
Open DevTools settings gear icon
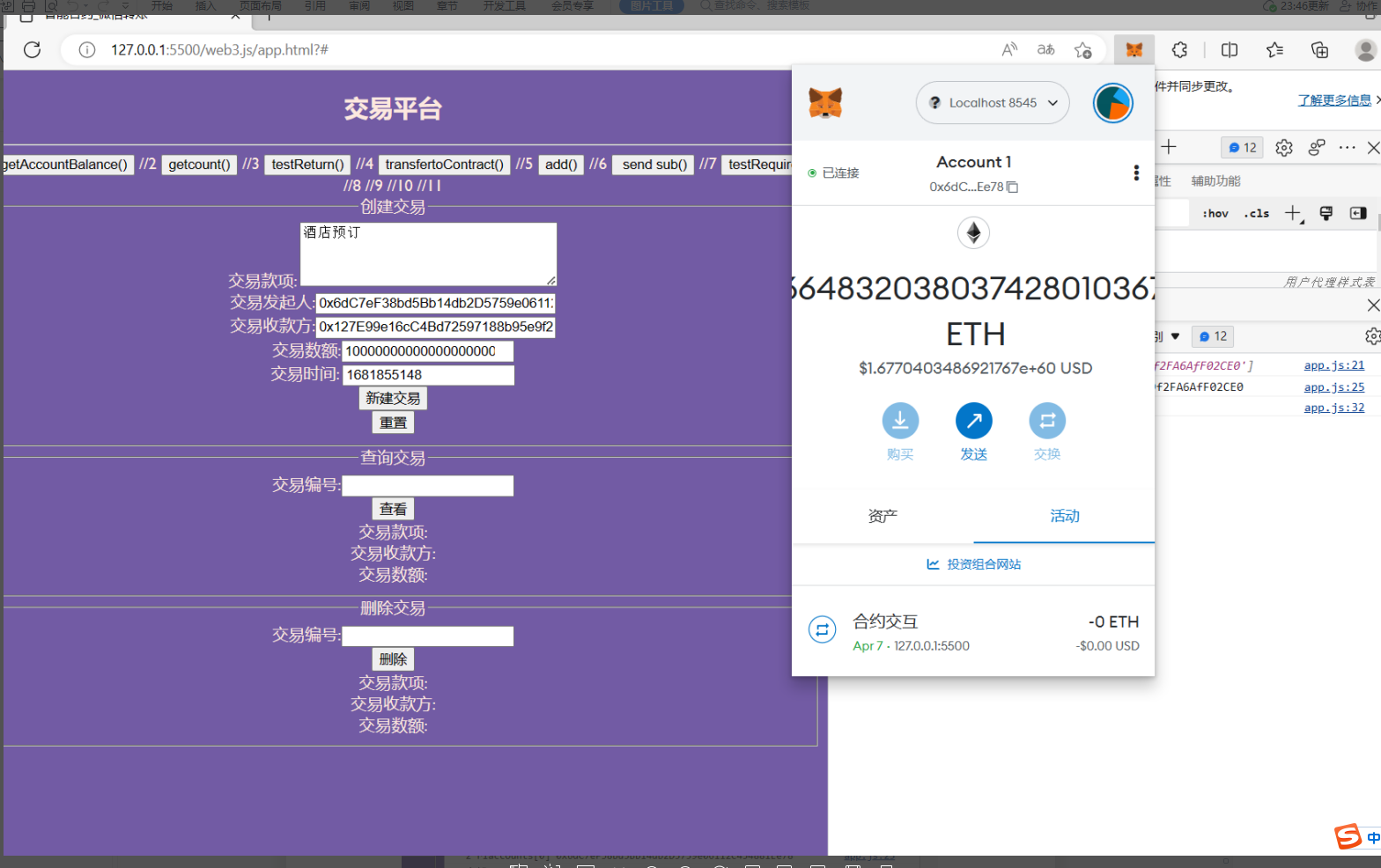pos(1284,148)
